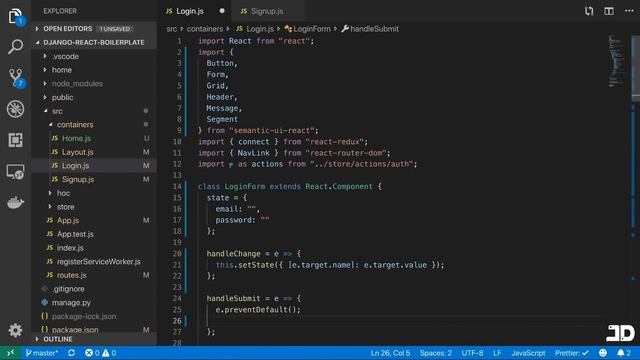Open the Remote Explorer icon
The width and height of the screenshot is (640, 360).
coord(16,172)
